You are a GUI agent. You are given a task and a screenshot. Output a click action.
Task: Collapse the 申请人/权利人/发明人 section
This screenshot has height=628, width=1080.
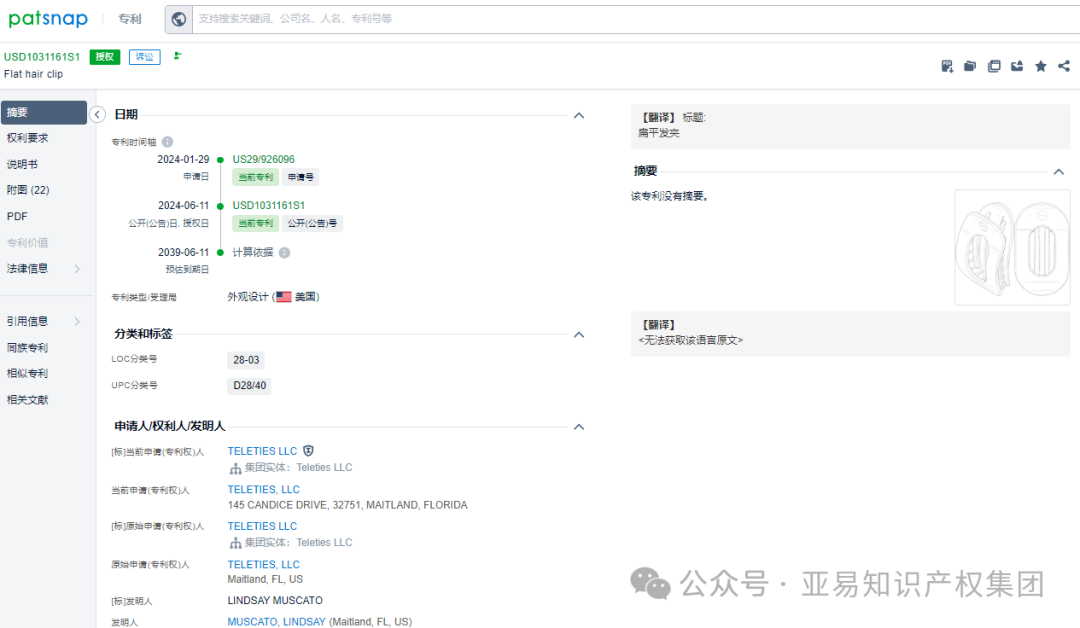pyautogui.click(x=579, y=427)
